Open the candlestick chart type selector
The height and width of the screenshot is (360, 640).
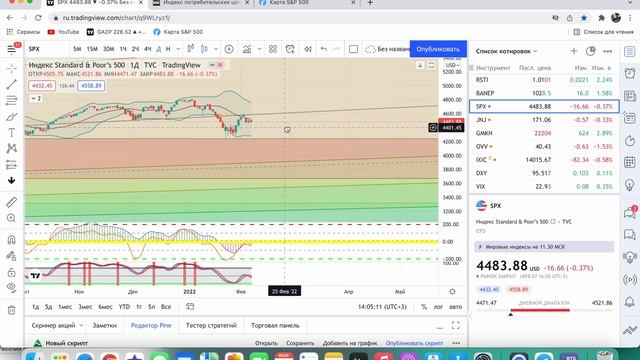(x=204, y=49)
